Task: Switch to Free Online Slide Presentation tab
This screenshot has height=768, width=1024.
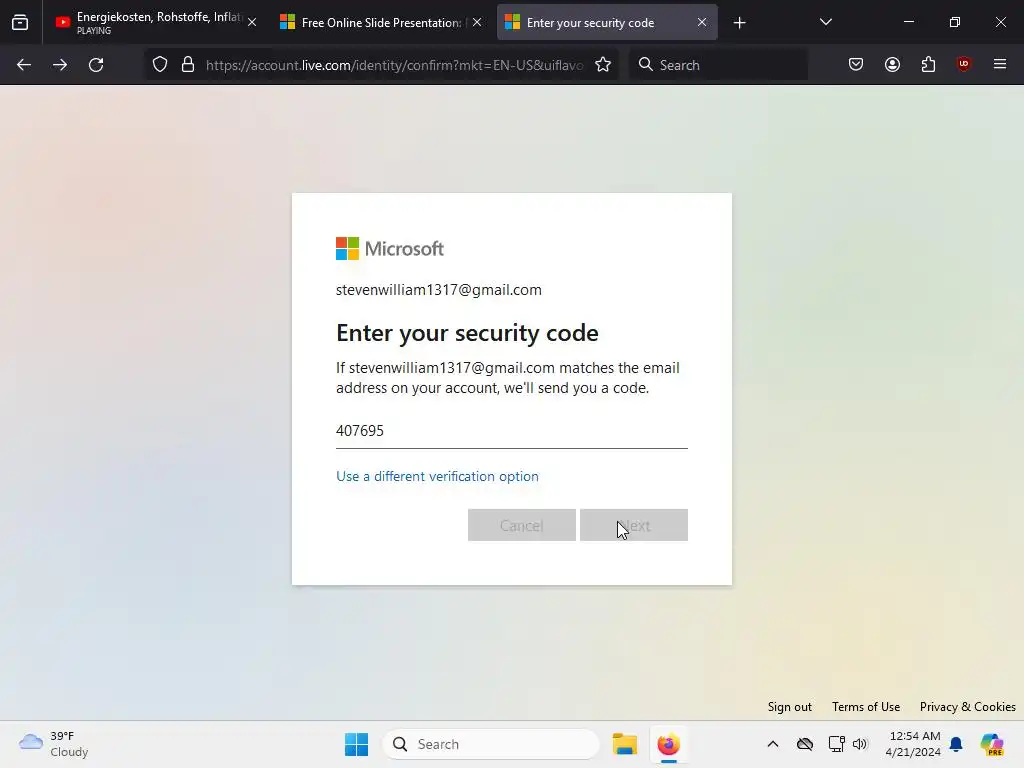Action: pos(381,22)
